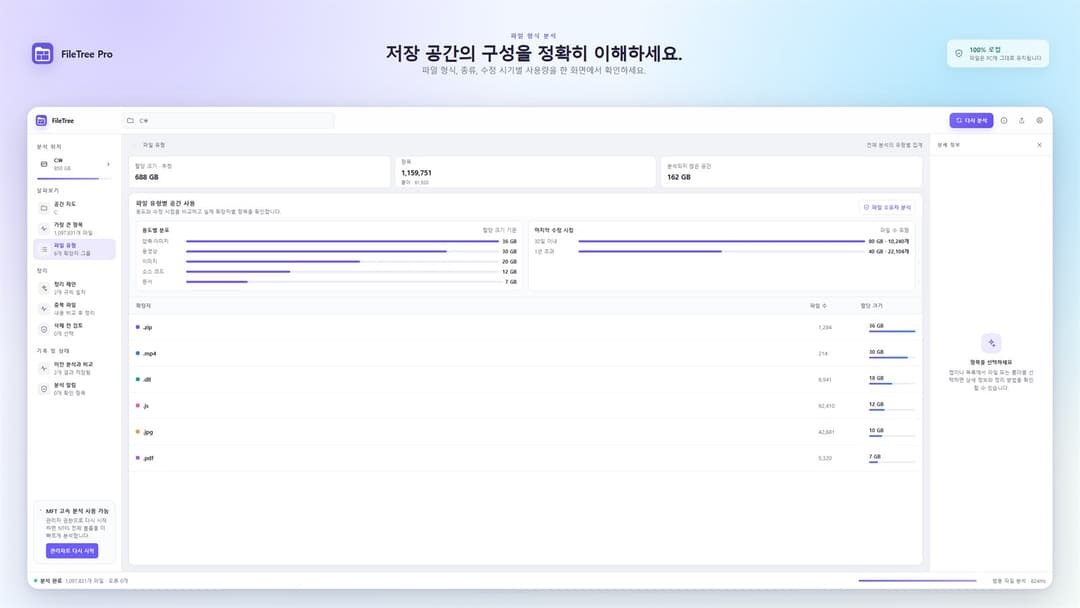Click the export/share icon in the header

click(1021, 120)
